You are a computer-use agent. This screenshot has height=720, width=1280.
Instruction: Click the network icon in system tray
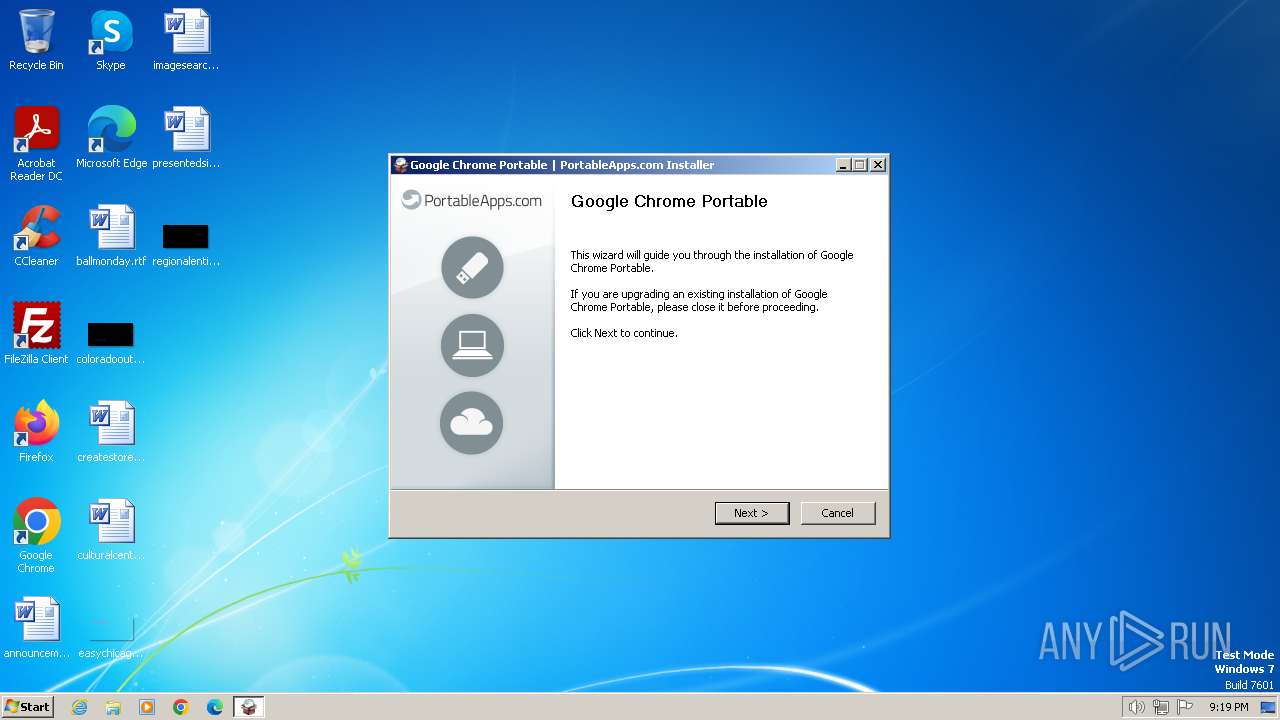(1161, 707)
